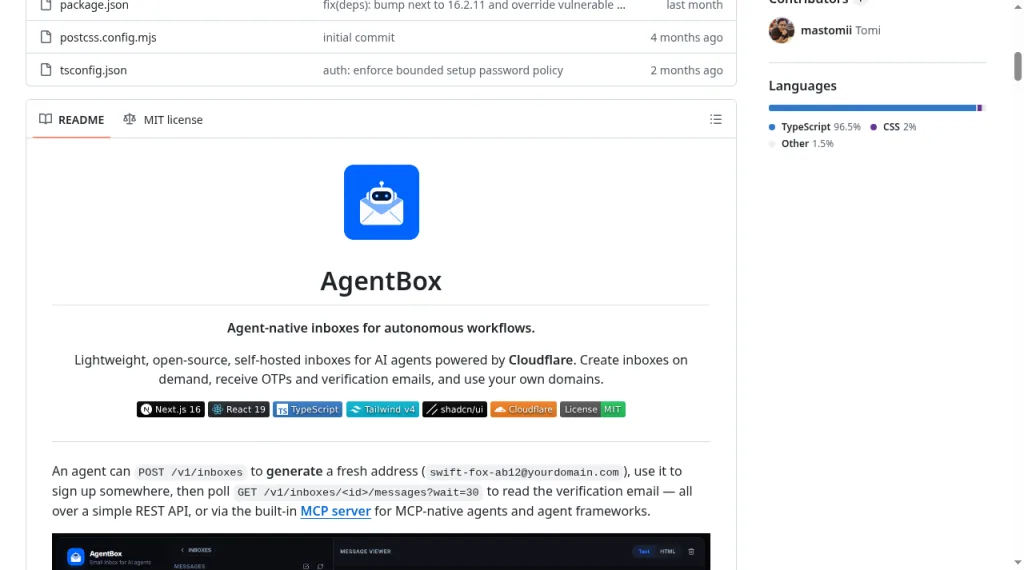Click the License MIT badge
The width and height of the screenshot is (1024, 570).
pyautogui.click(x=593, y=409)
